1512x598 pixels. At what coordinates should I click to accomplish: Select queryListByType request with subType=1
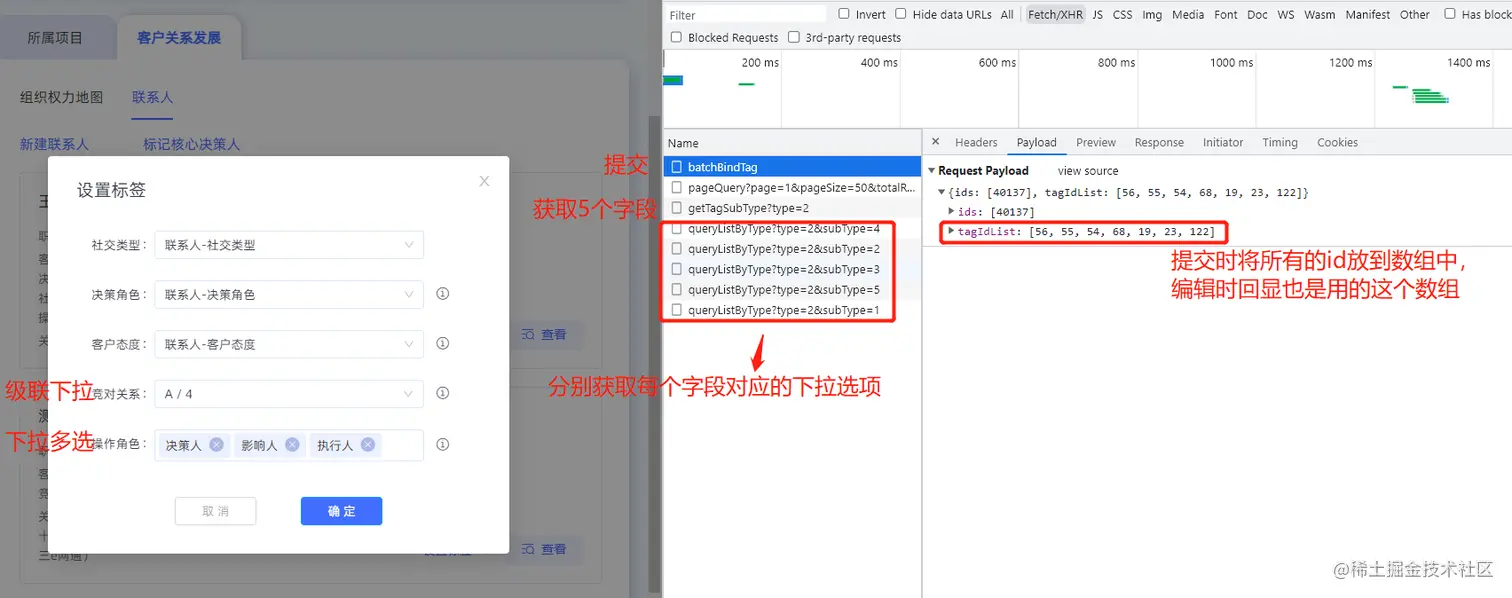click(x=792, y=310)
